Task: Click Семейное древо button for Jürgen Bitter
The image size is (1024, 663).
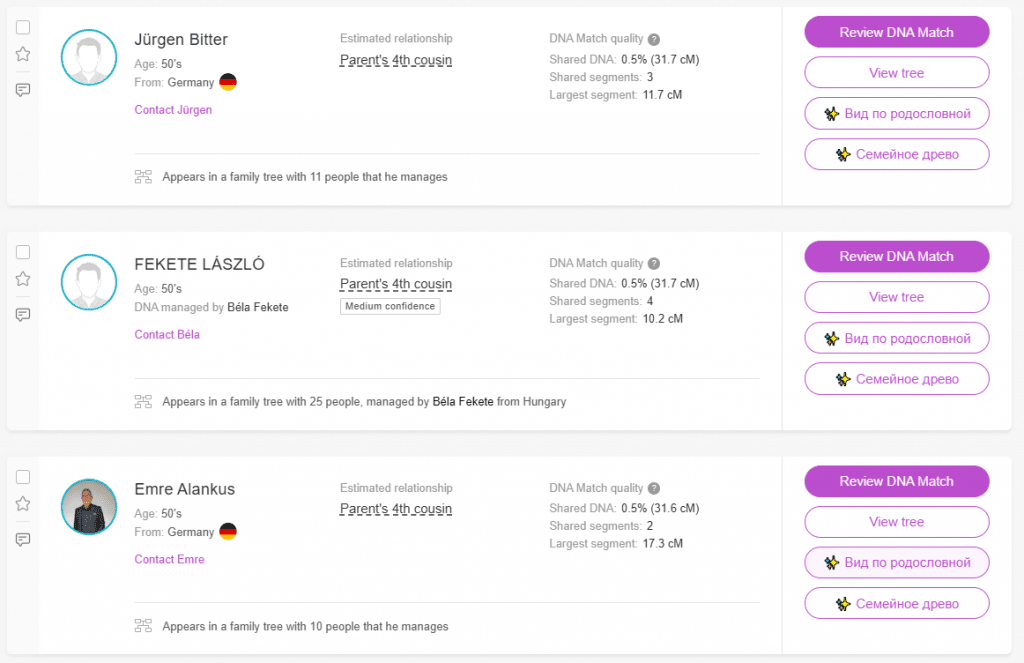Action: pyautogui.click(x=896, y=154)
